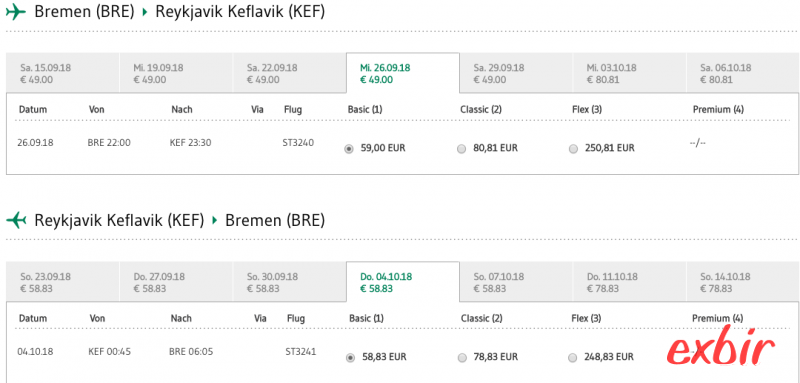
Task: Open the So. 23.09.18 return date tab
Action: tap(63, 282)
